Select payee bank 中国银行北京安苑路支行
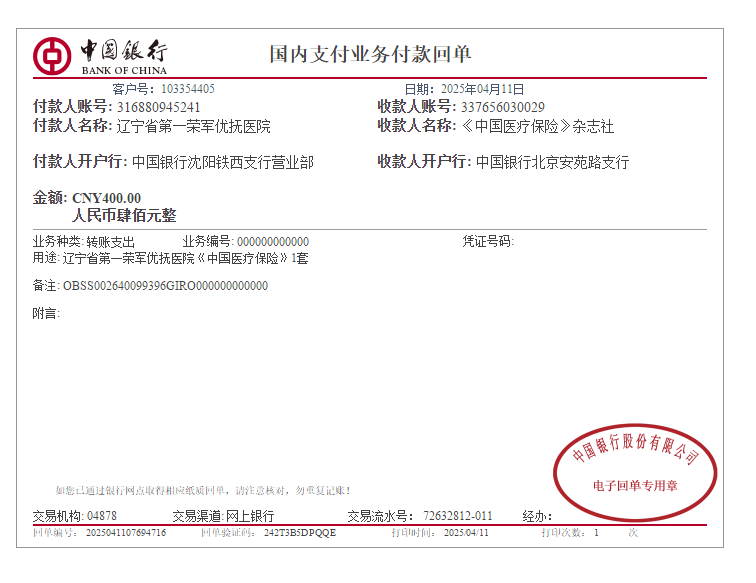756x583 pixels. coord(553,162)
